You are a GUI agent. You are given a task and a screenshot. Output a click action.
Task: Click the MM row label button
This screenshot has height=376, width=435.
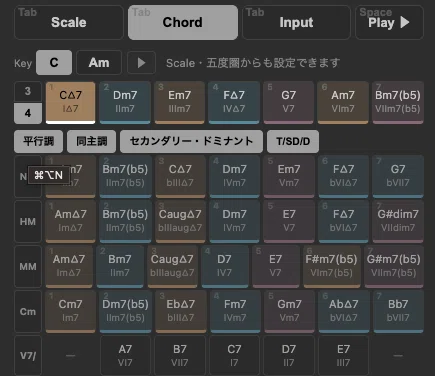click(28, 266)
